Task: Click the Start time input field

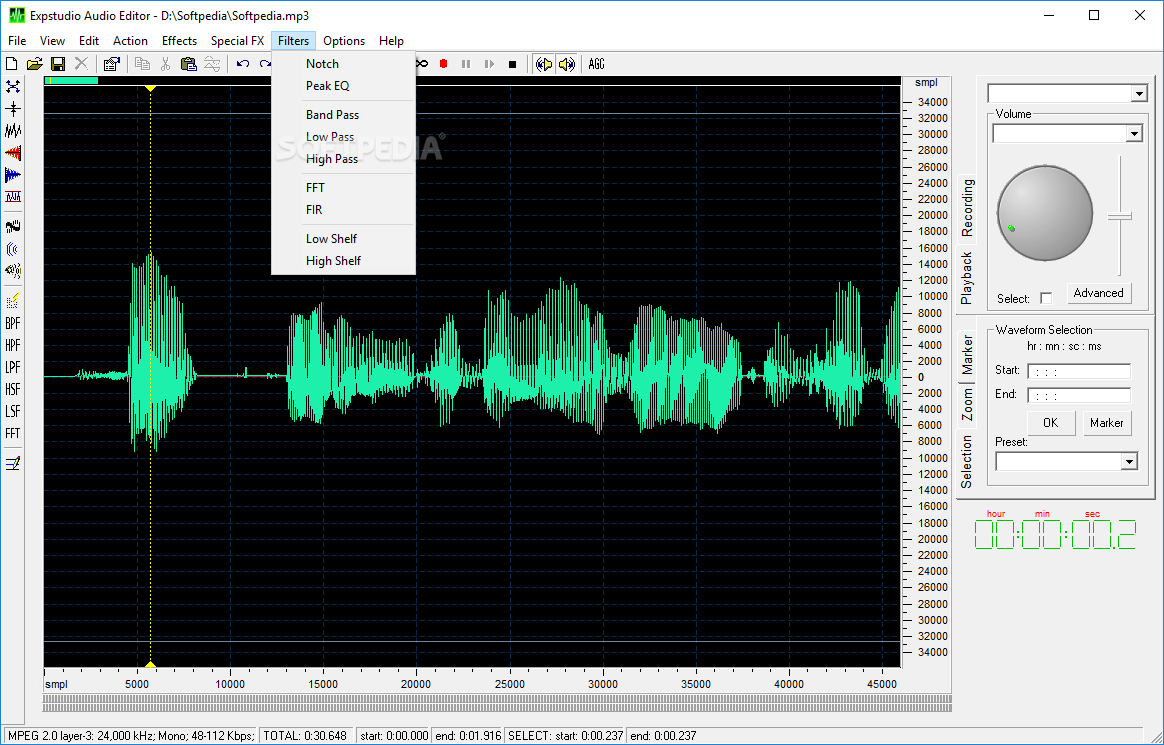Action: 1079,372
